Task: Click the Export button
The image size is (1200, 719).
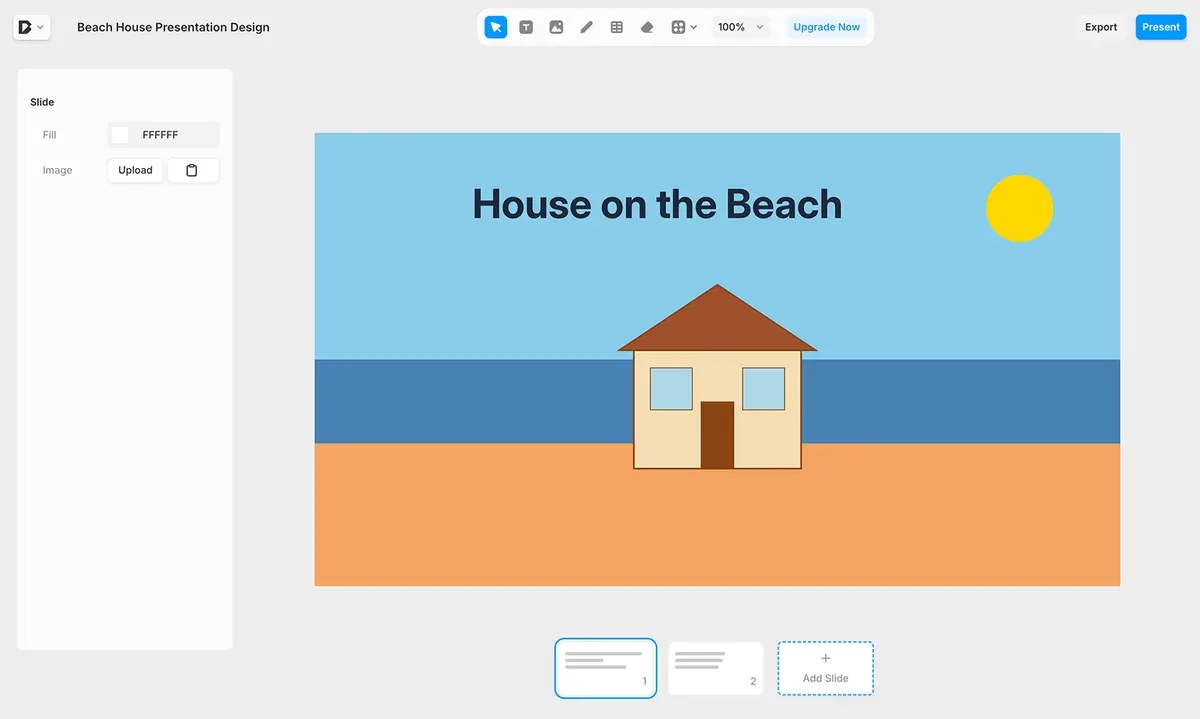Action: [1101, 27]
